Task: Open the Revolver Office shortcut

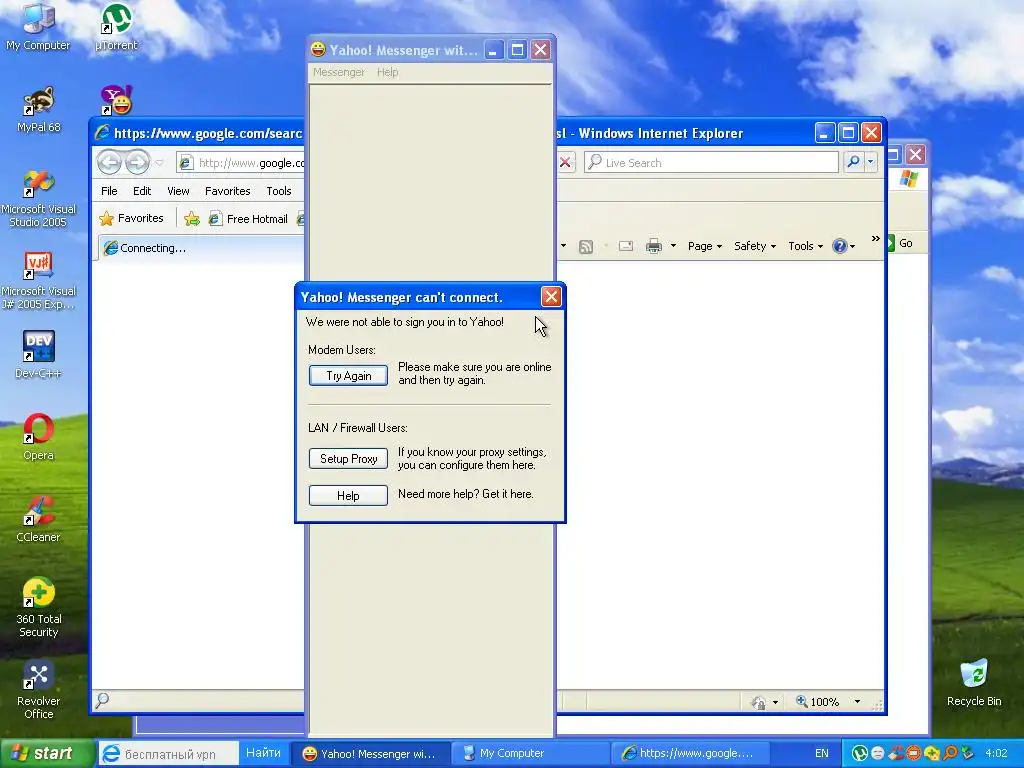Action: (39, 689)
